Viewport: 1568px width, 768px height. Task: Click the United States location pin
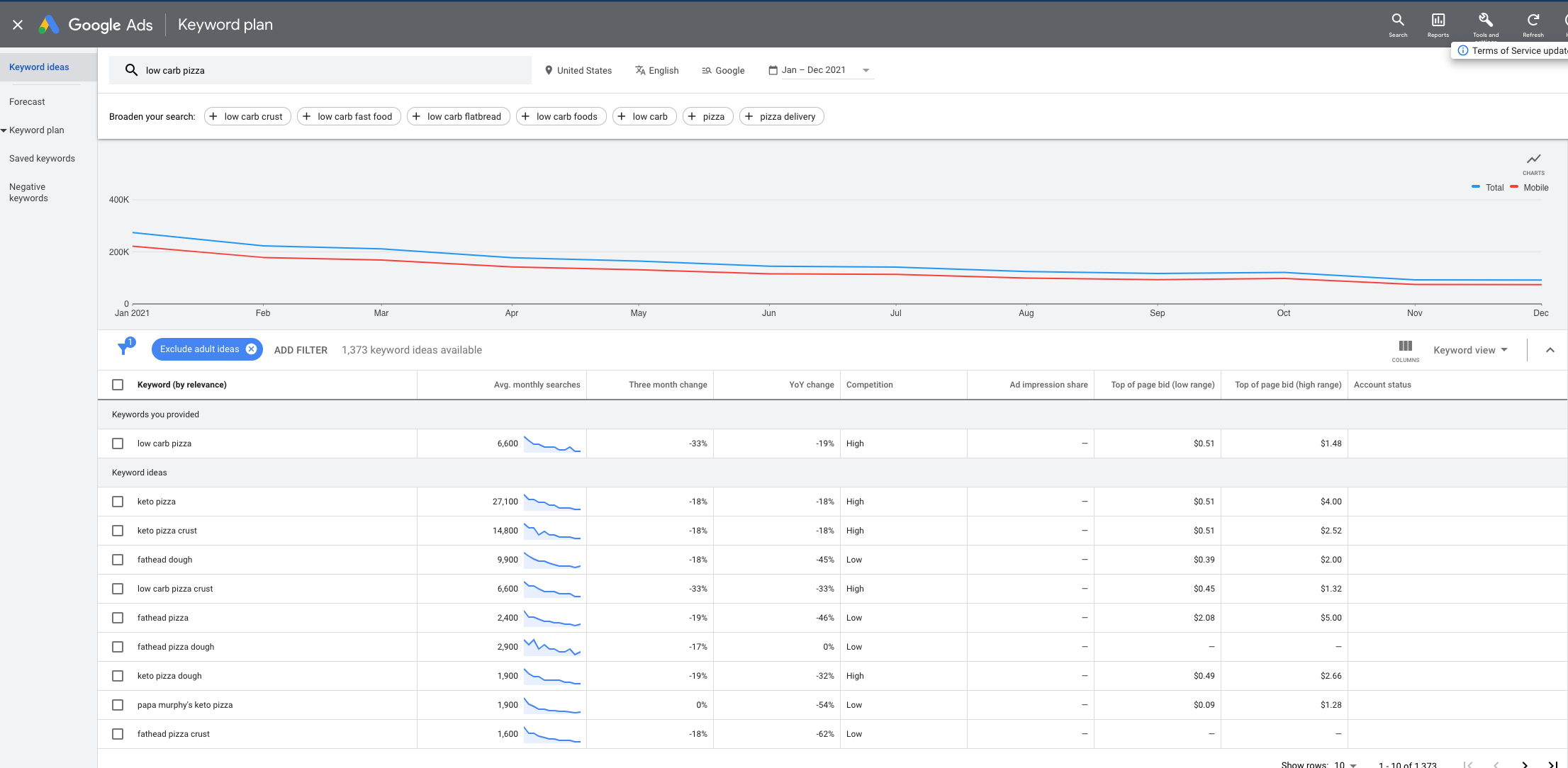(549, 70)
